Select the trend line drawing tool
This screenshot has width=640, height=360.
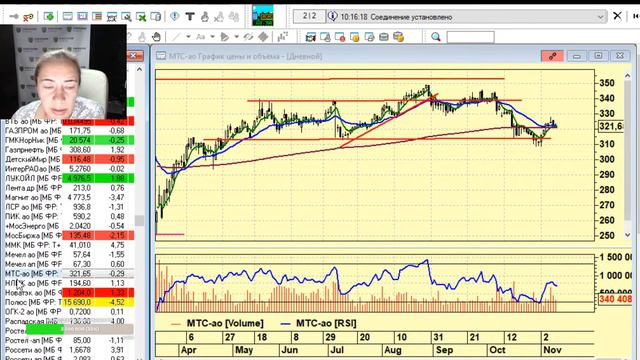click(176, 37)
